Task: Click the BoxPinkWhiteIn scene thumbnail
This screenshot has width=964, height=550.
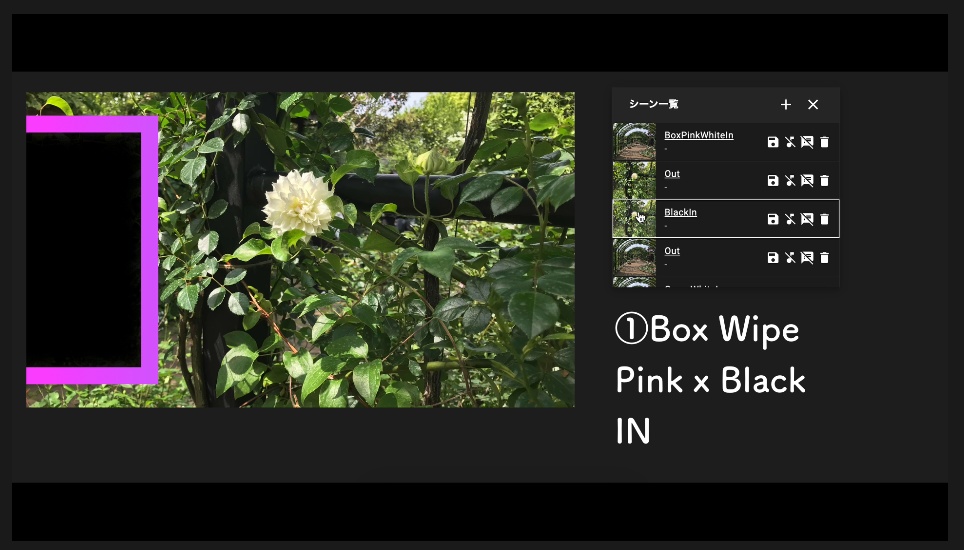Action: [634, 142]
